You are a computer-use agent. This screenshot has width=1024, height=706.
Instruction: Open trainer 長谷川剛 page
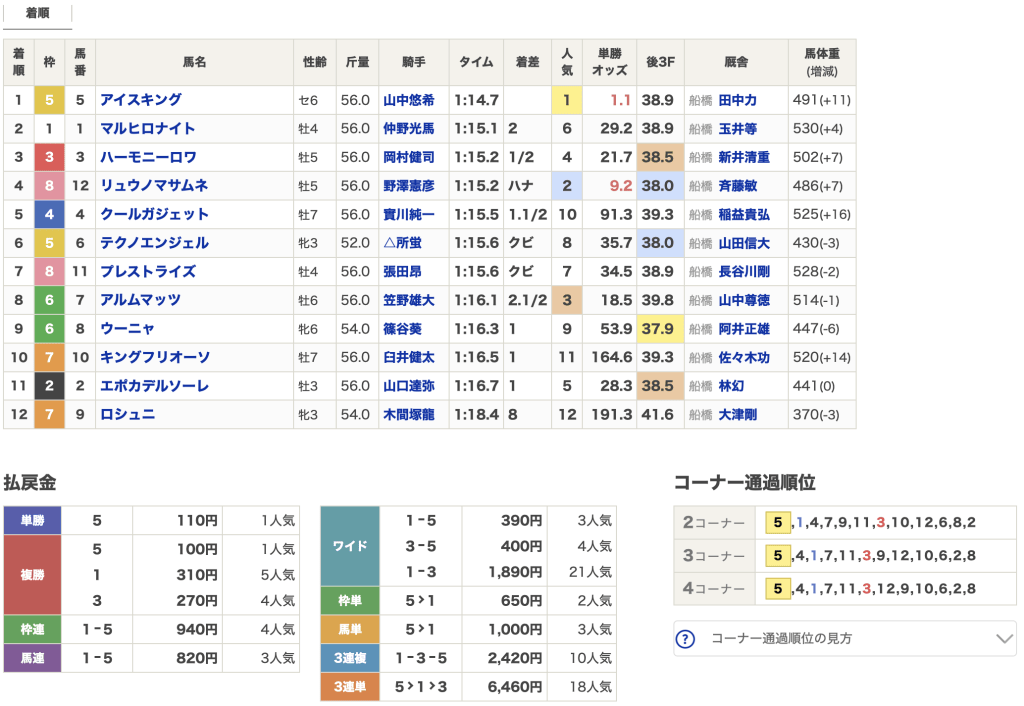744,272
